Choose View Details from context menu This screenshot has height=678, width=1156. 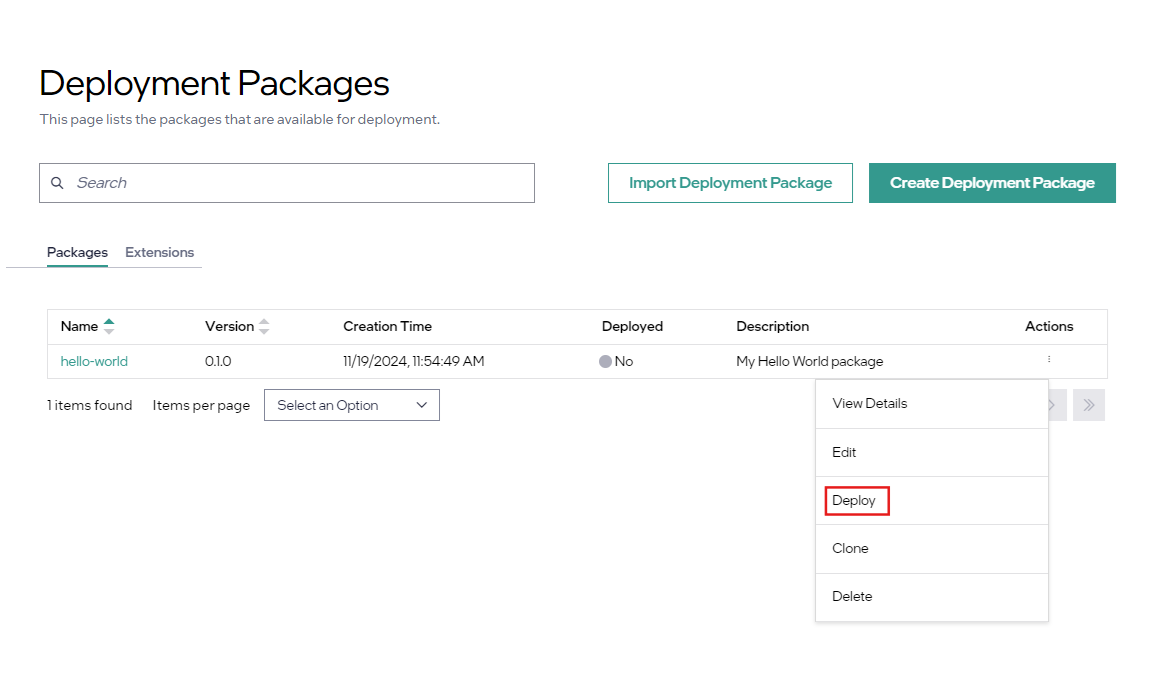click(x=869, y=403)
